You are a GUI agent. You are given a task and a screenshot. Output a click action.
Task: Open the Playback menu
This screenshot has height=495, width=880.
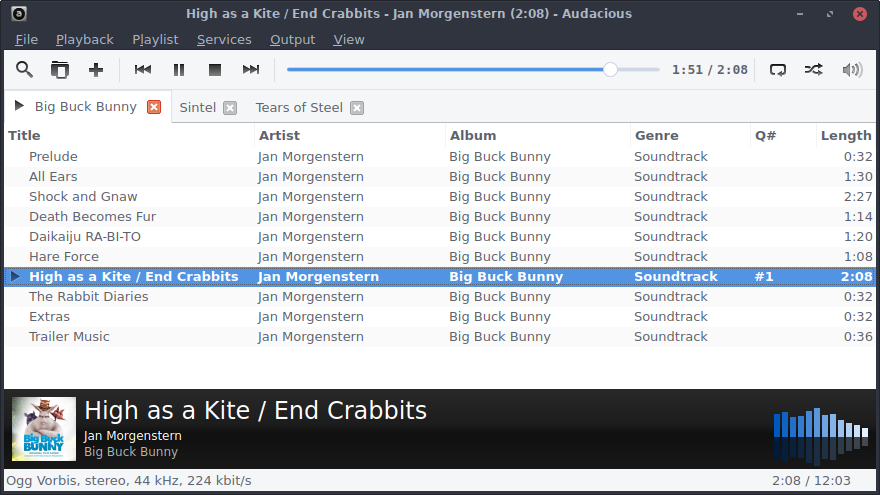point(84,39)
